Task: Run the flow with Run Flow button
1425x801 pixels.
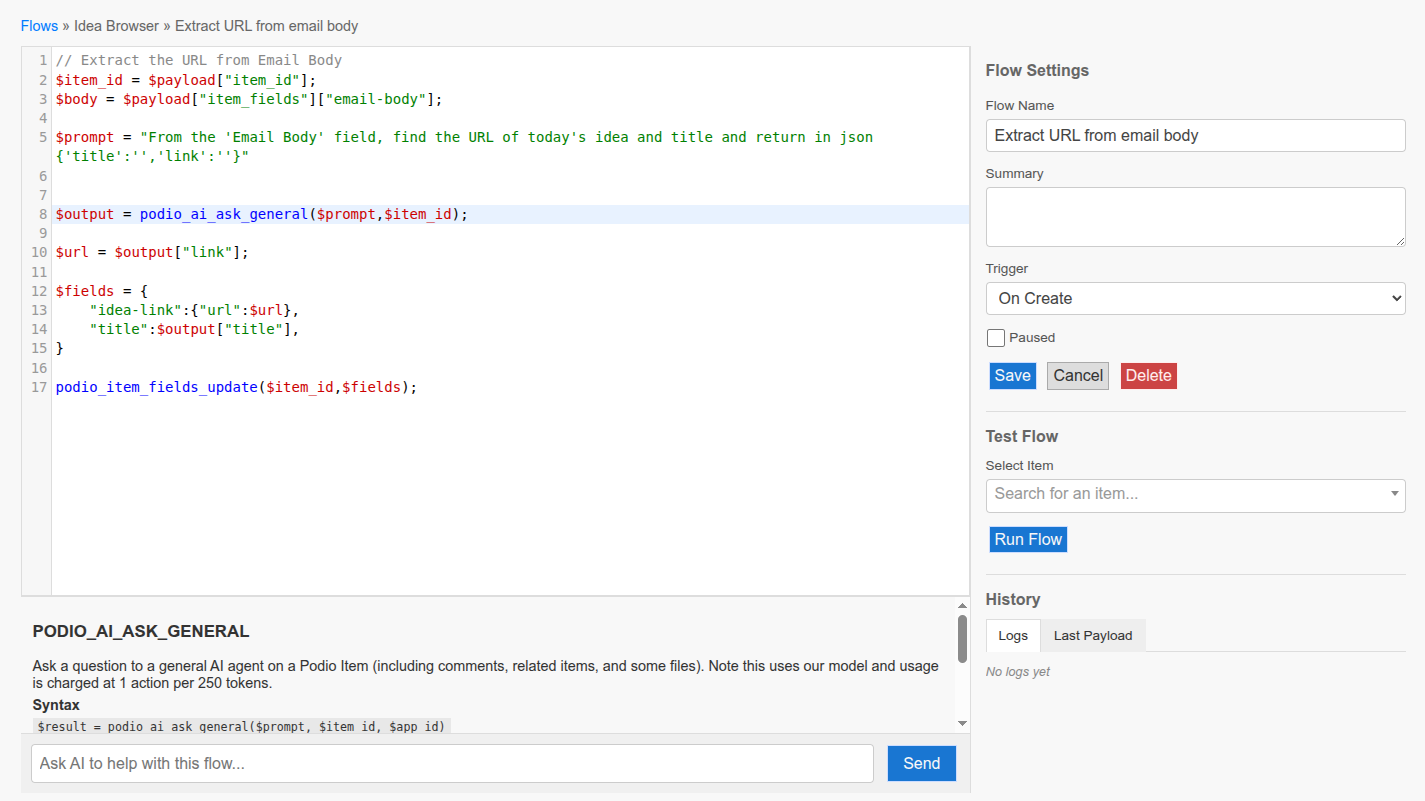Action: [1028, 540]
